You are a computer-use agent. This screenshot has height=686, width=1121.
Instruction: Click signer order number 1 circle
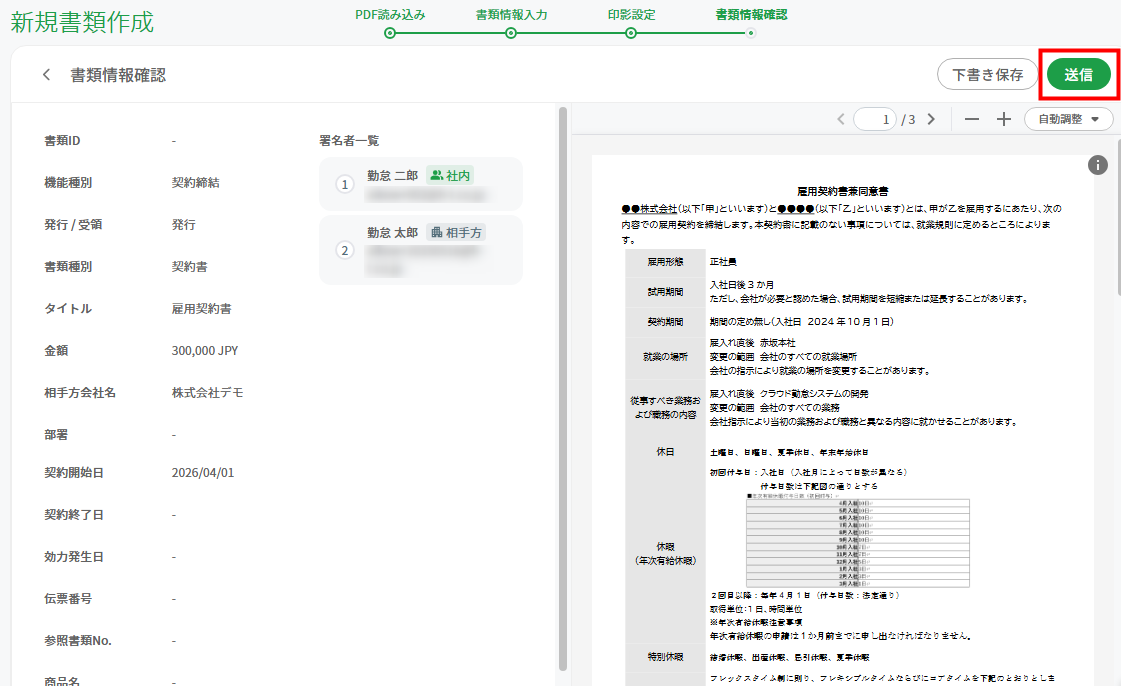click(x=345, y=184)
